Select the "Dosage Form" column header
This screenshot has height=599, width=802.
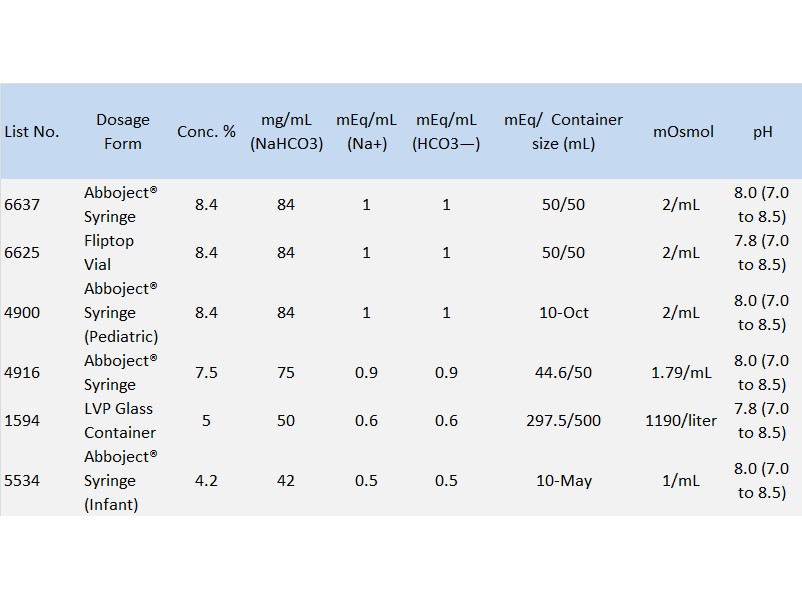[122, 131]
